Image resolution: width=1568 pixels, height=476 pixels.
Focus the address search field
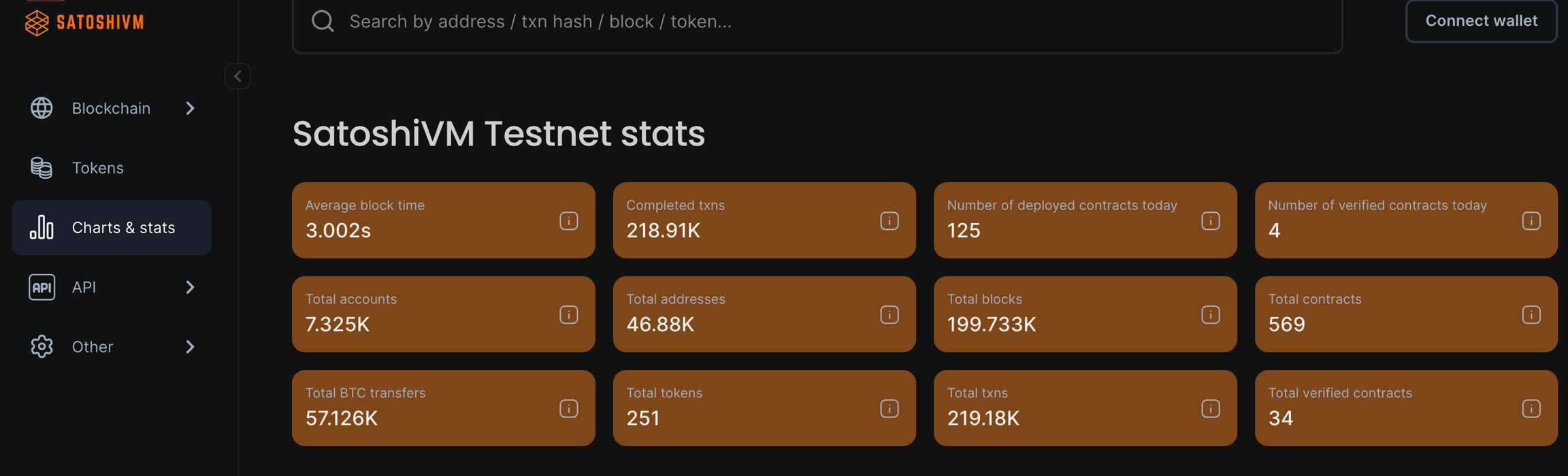tap(817, 22)
